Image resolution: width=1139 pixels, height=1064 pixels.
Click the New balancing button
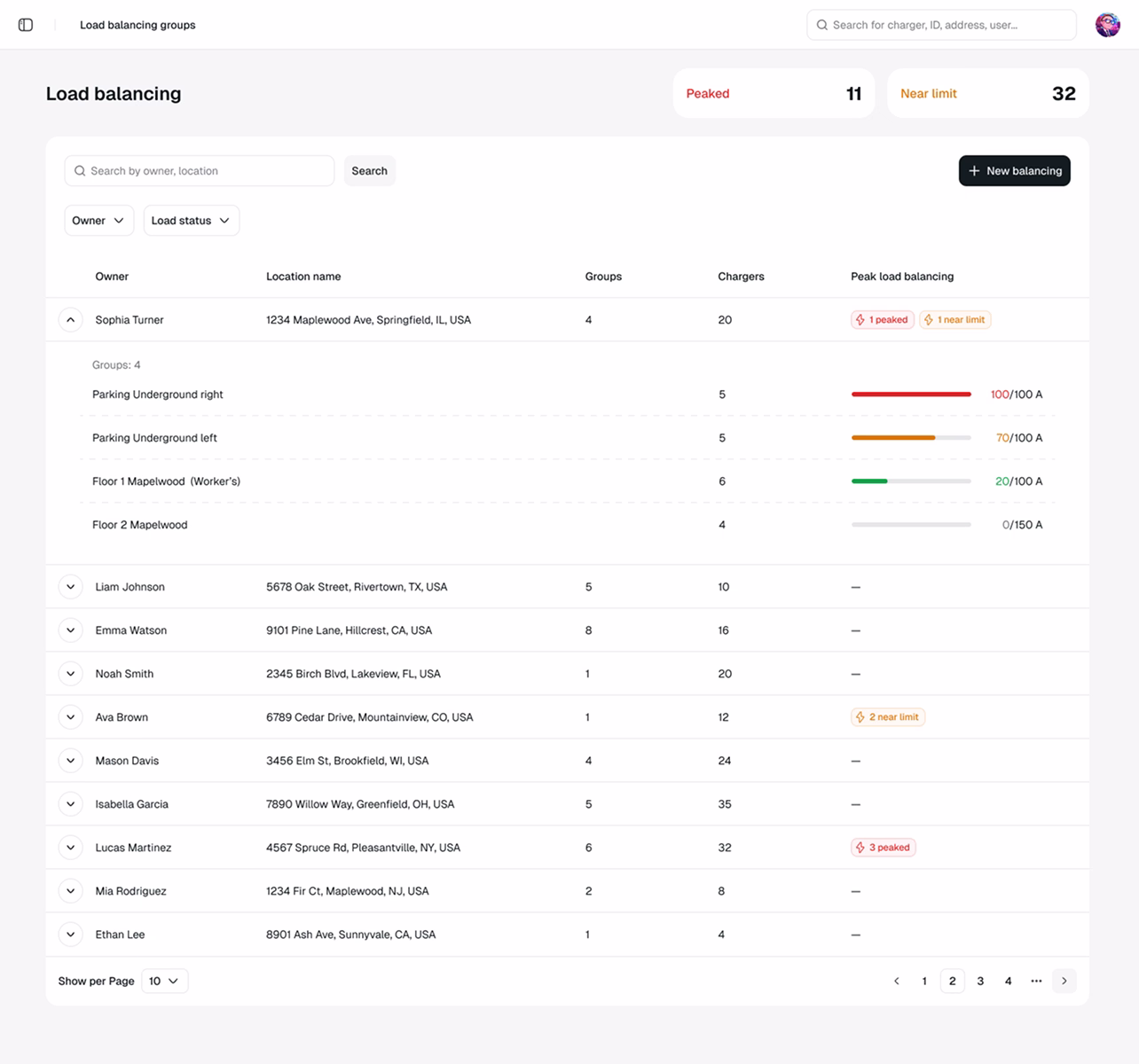point(1014,171)
